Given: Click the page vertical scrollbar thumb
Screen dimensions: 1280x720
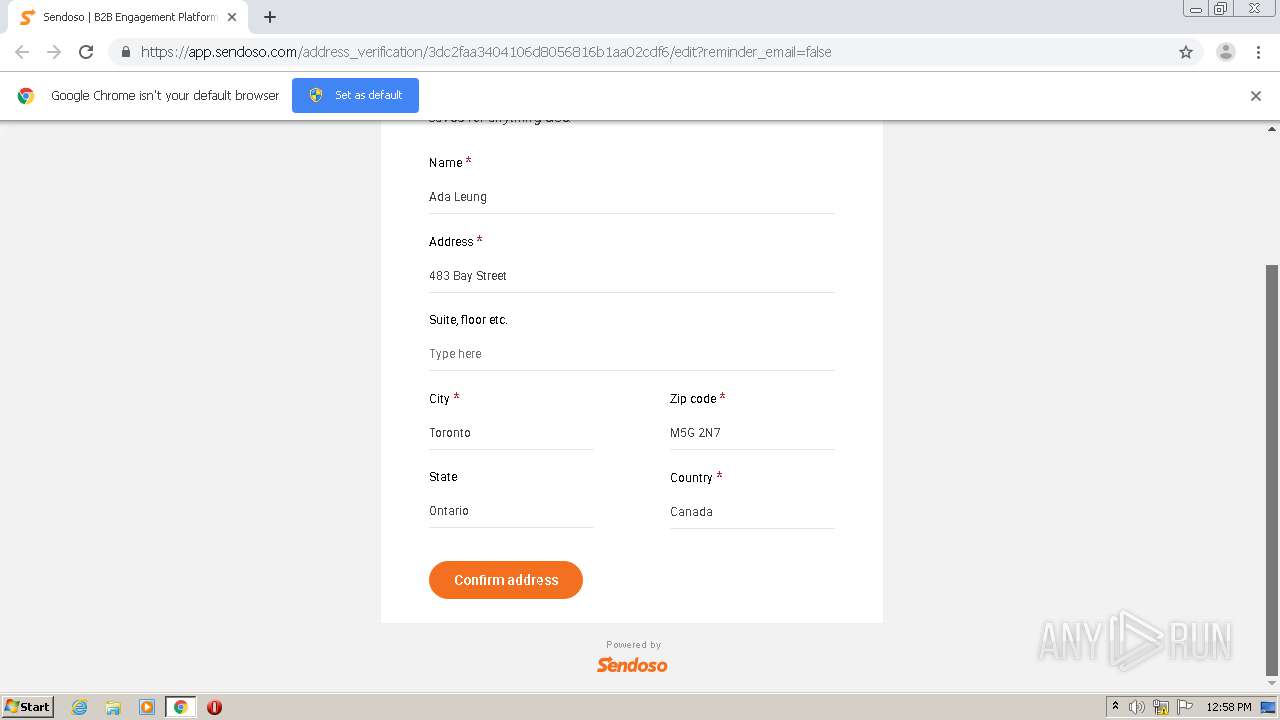Looking at the screenshot, I should point(1272,470).
